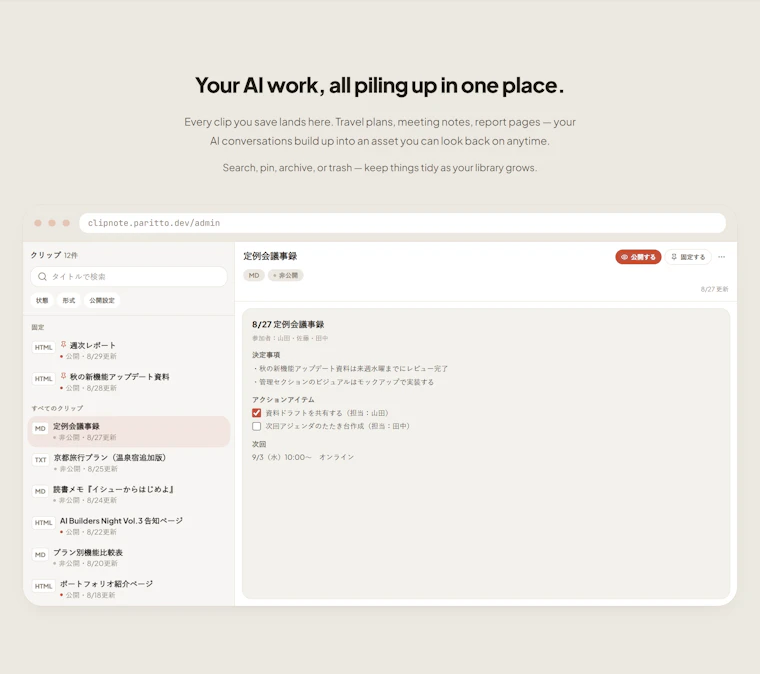Viewport: 760px width, 674px height.
Task: Click the HTML badge of 週次レポート
Action: coord(43,347)
